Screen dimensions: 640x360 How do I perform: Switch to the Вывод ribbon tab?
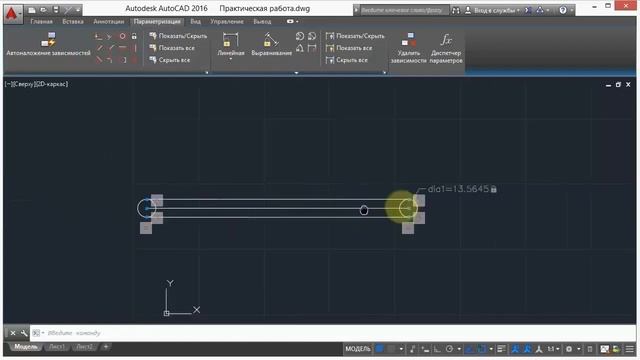[x=262, y=21]
